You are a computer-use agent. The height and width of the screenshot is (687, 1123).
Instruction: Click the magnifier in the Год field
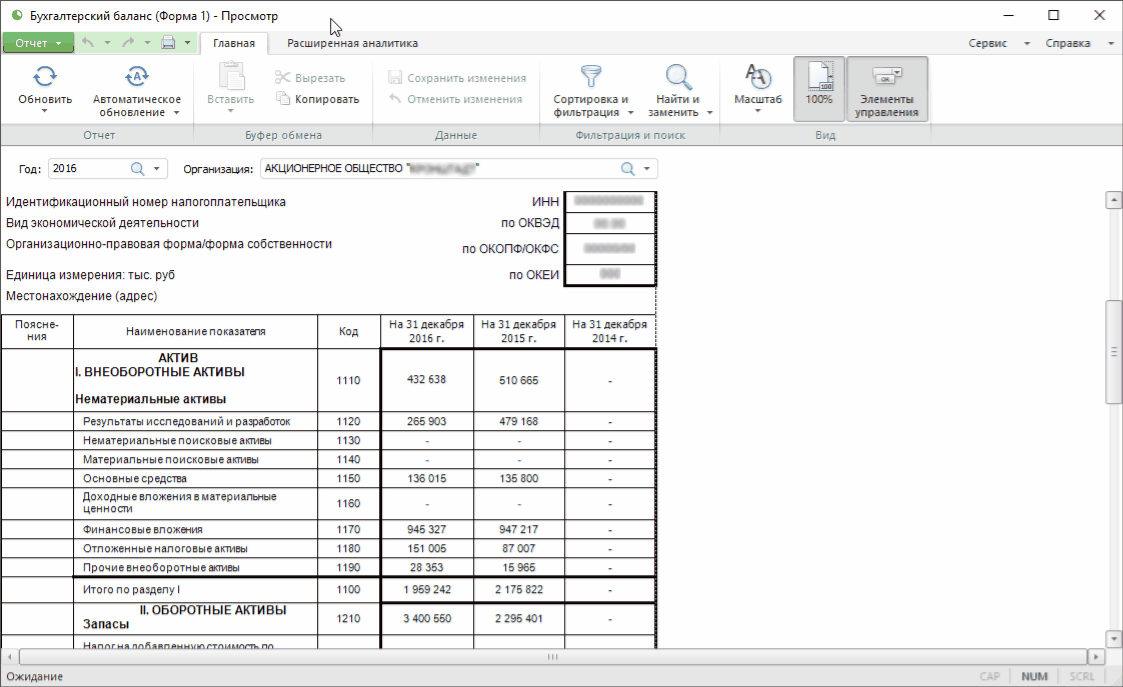point(138,169)
